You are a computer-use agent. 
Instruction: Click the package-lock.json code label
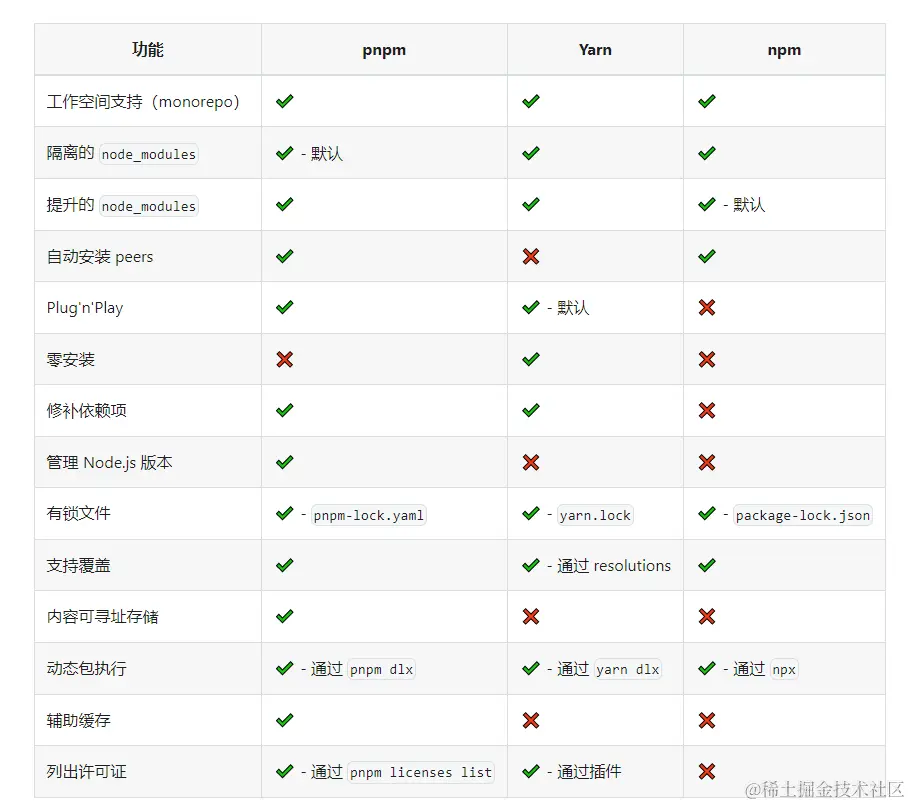point(803,516)
